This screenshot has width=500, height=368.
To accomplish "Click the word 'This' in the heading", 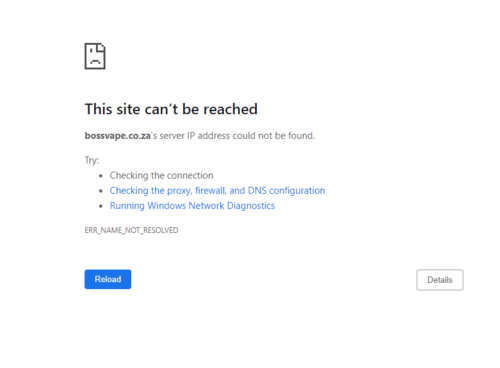I will 98,109.
